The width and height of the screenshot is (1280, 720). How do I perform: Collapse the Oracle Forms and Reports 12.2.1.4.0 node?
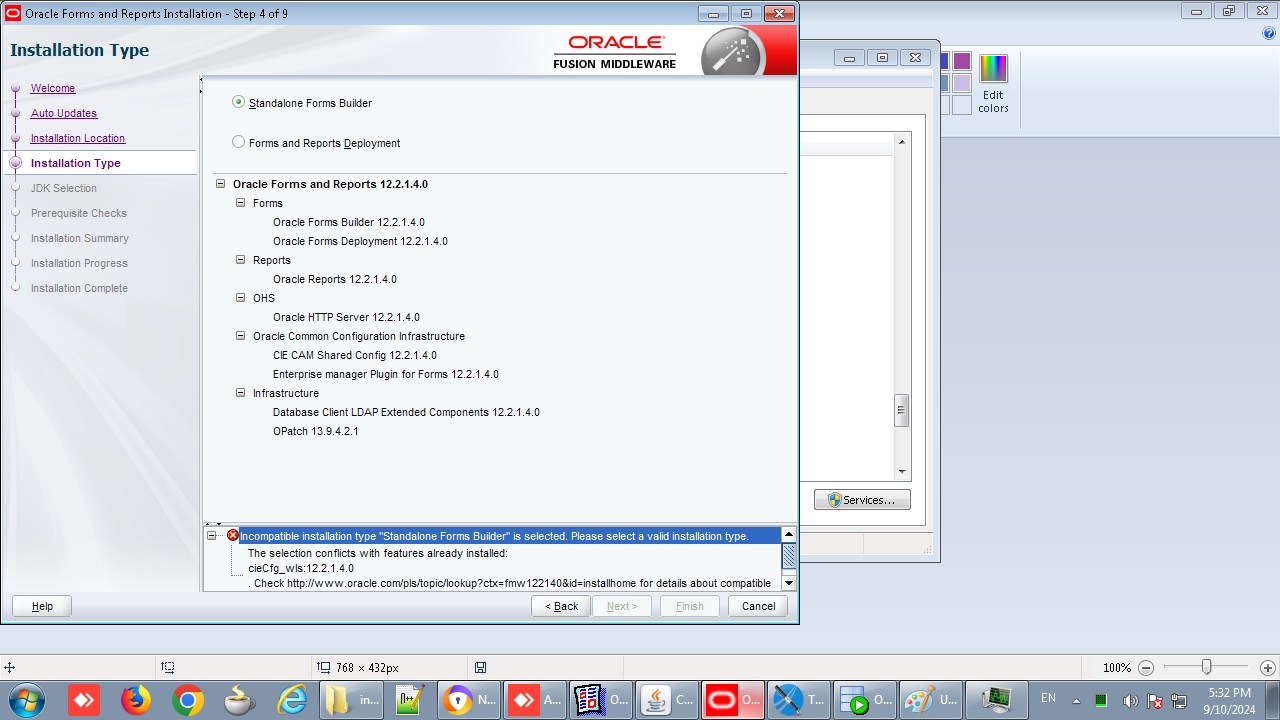point(220,184)
